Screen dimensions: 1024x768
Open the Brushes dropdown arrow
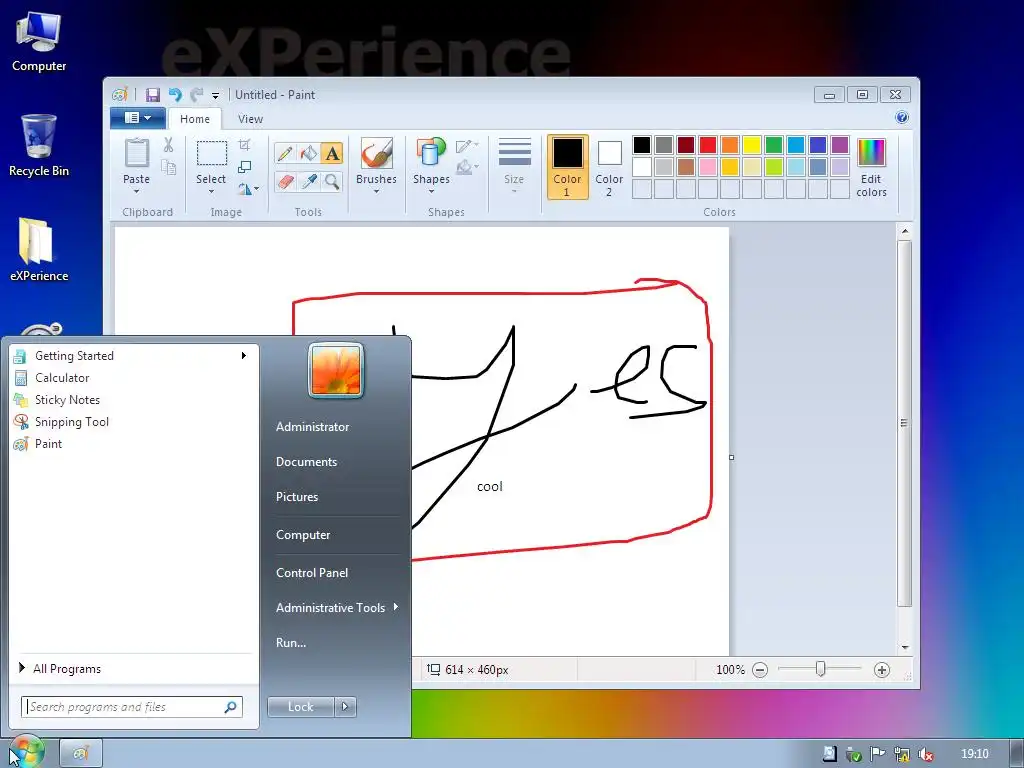(x=376, y=192)
